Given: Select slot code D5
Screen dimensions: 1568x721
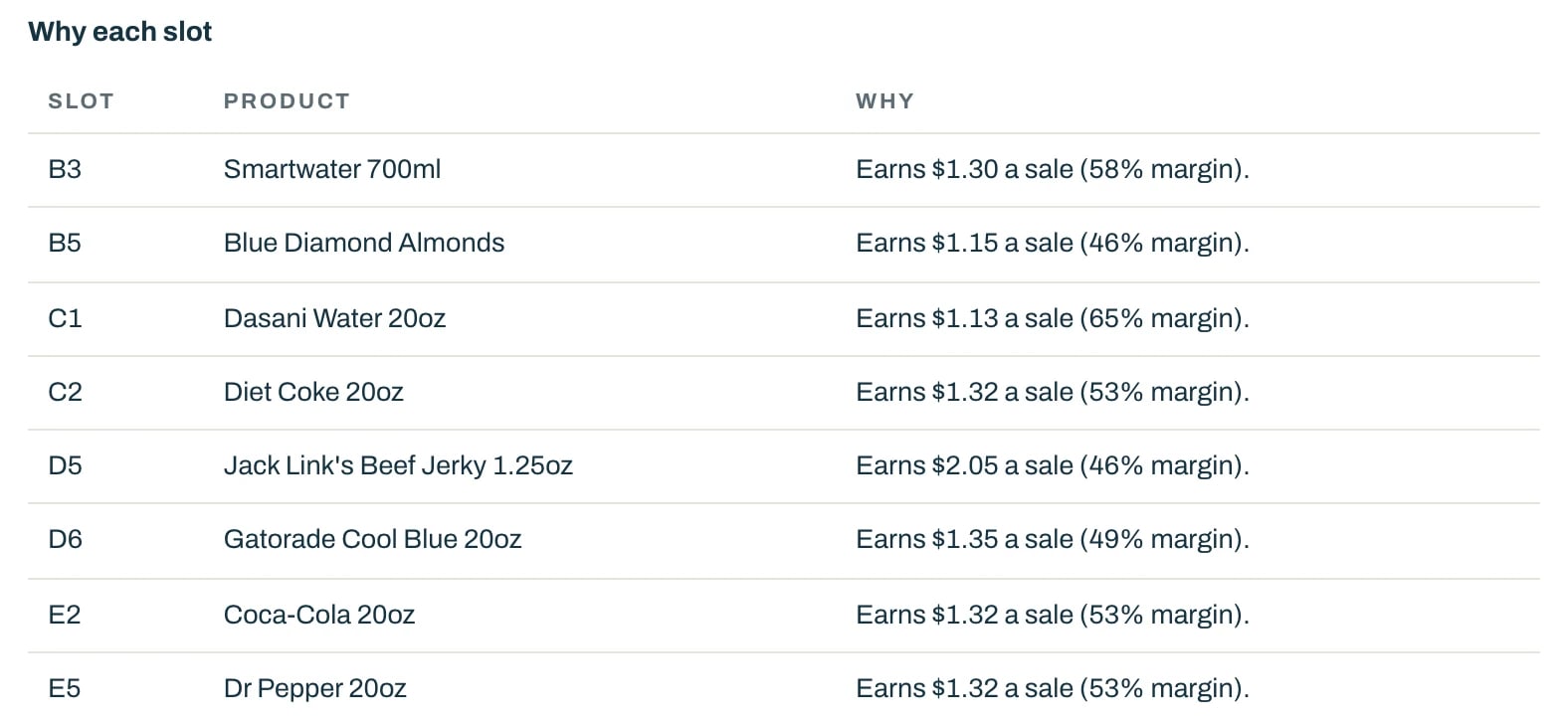Looking at the screenshot, I should 65,465.
